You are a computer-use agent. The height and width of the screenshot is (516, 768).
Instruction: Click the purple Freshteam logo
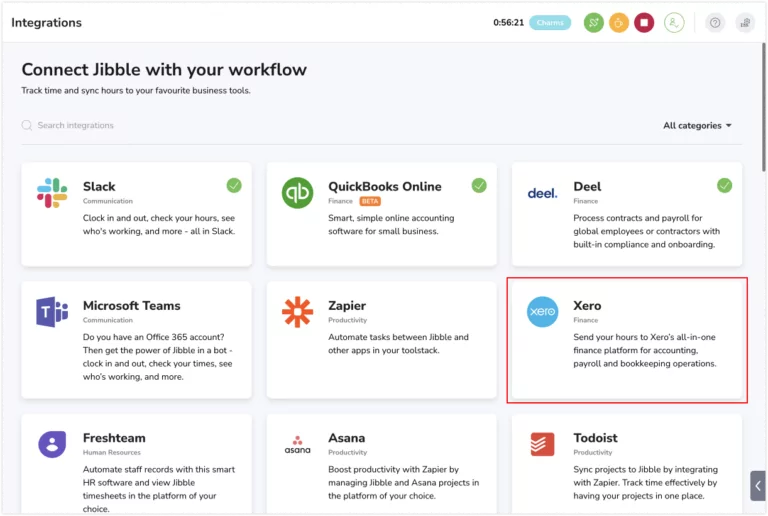pos(52,445)
